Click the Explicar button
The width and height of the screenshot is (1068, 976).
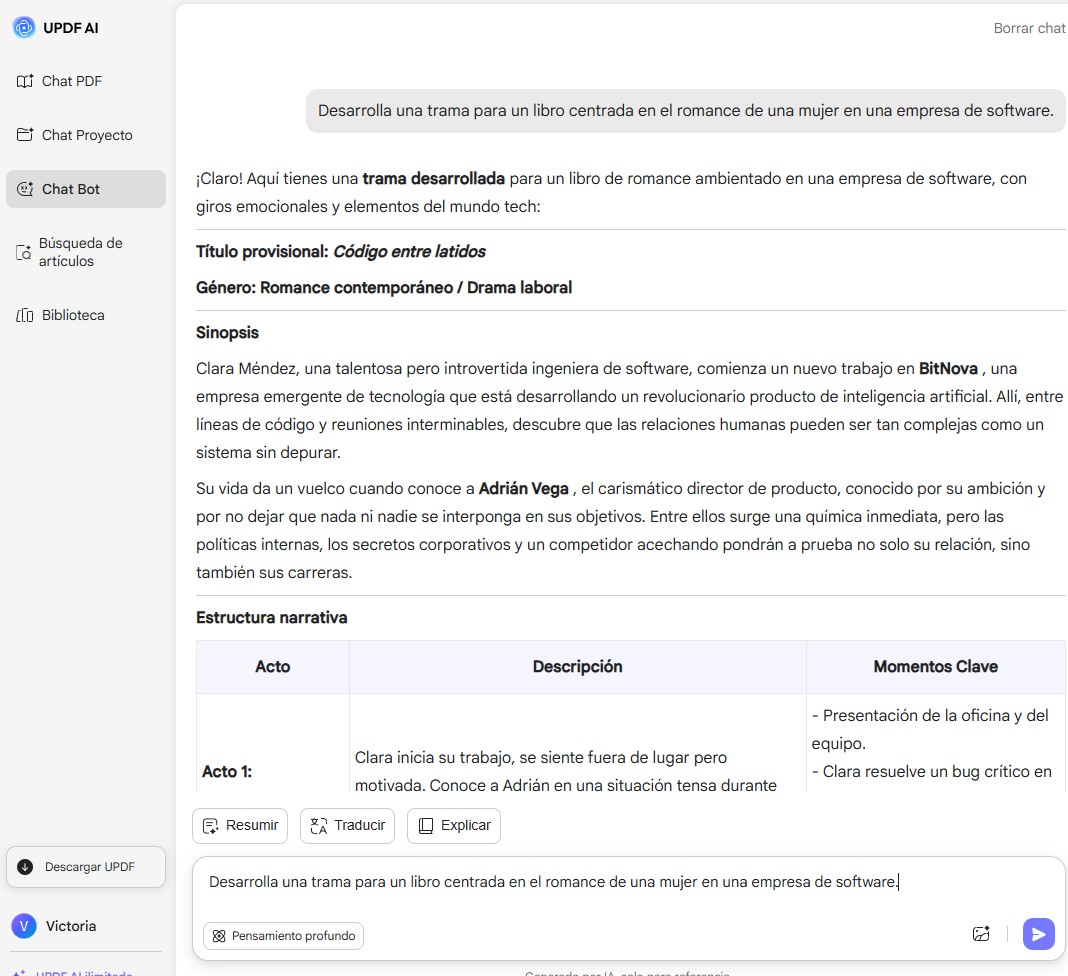tap(454, 825)
